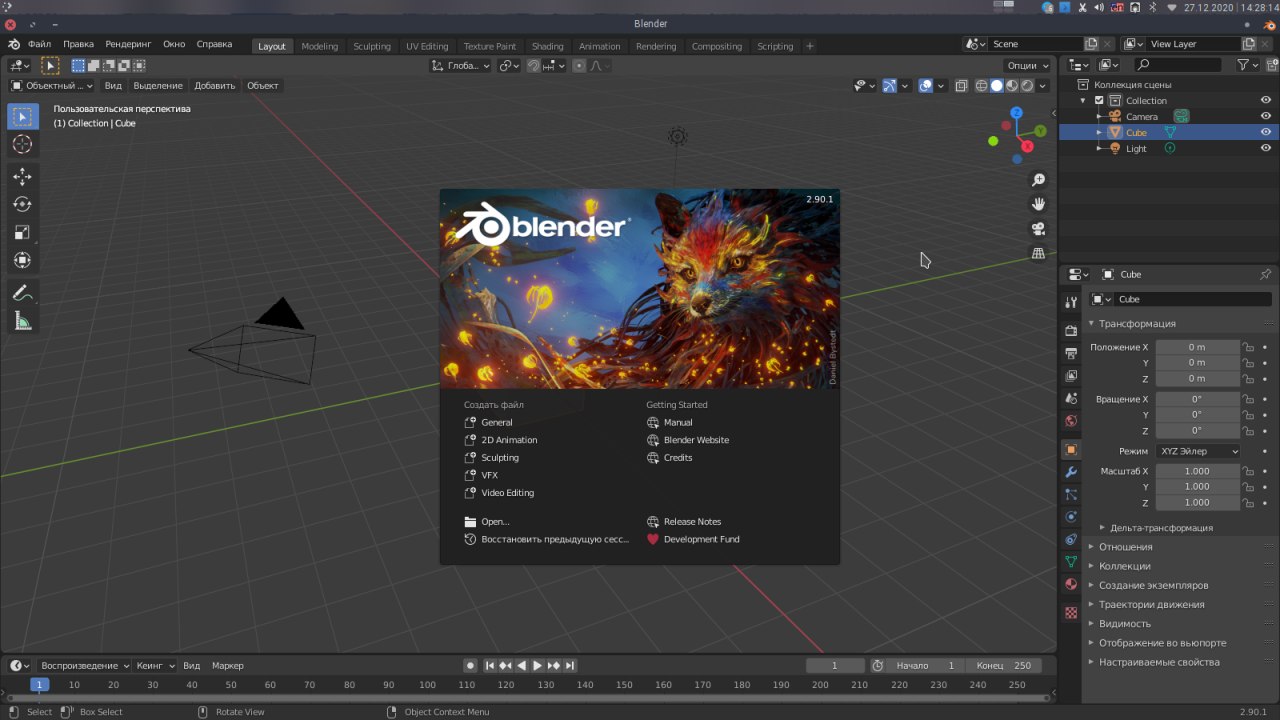Screen dimensions: 1280x720
Task: Open the World properties tab
Action: (x=1071, y=421)
